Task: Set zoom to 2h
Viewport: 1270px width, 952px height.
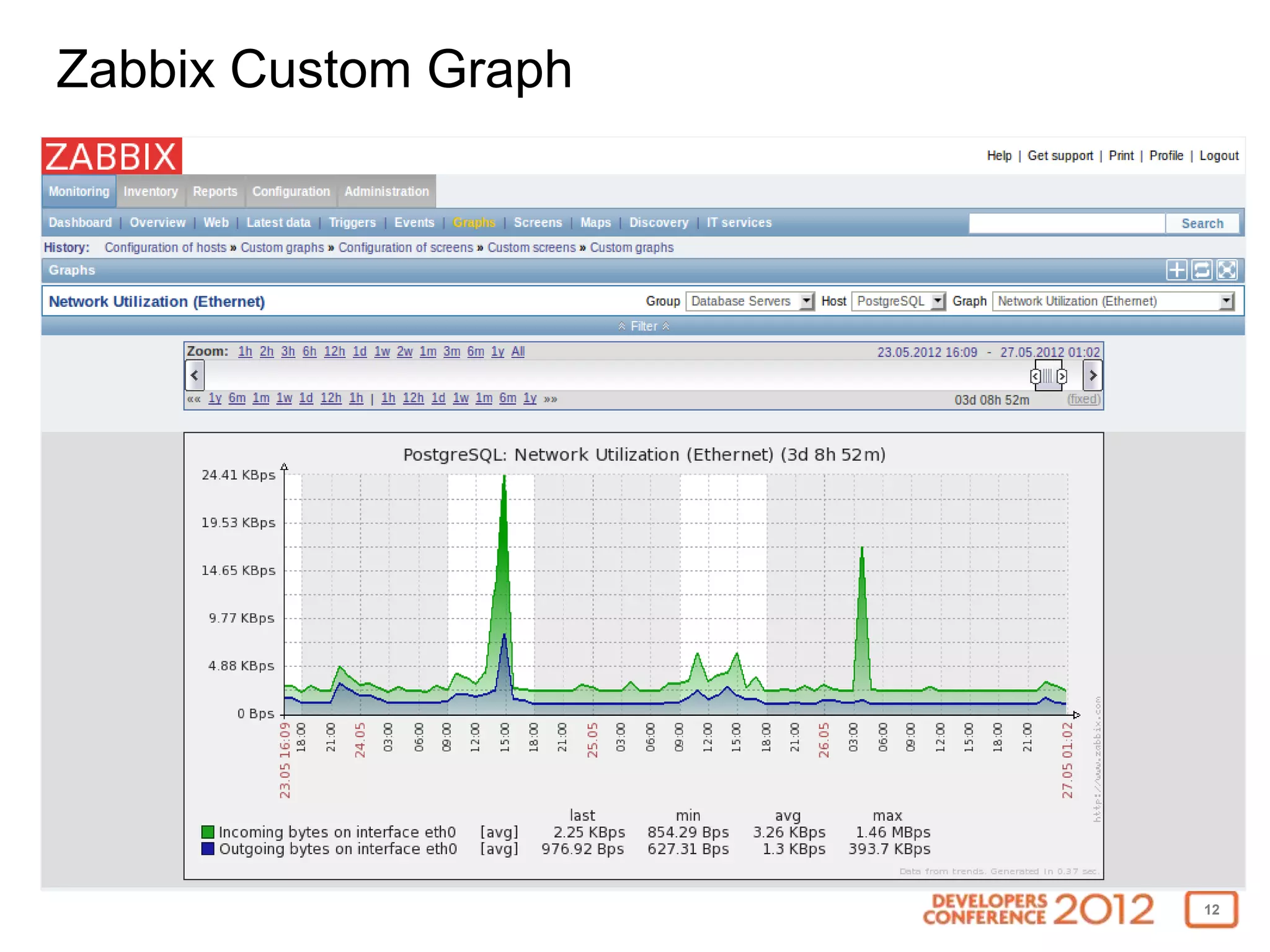Action: click(267, 351)
